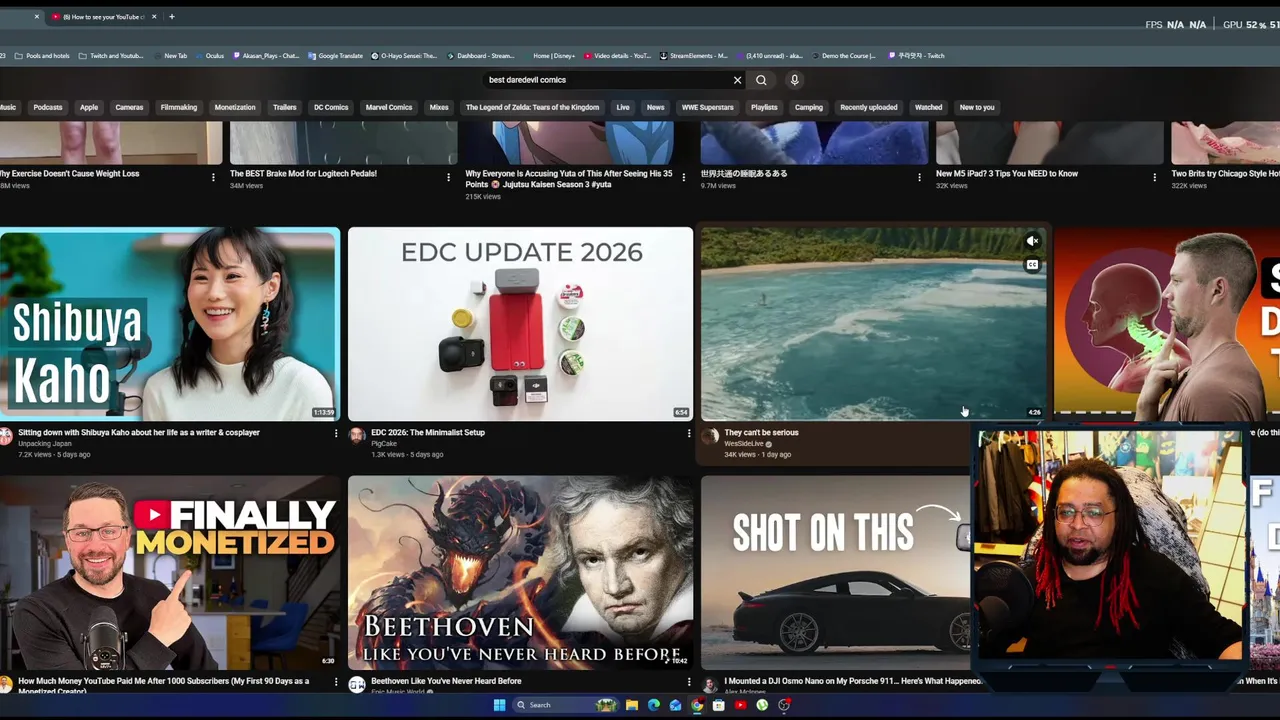
Task: Open more options for EDC 2026 video
Action: coord(689,433)
